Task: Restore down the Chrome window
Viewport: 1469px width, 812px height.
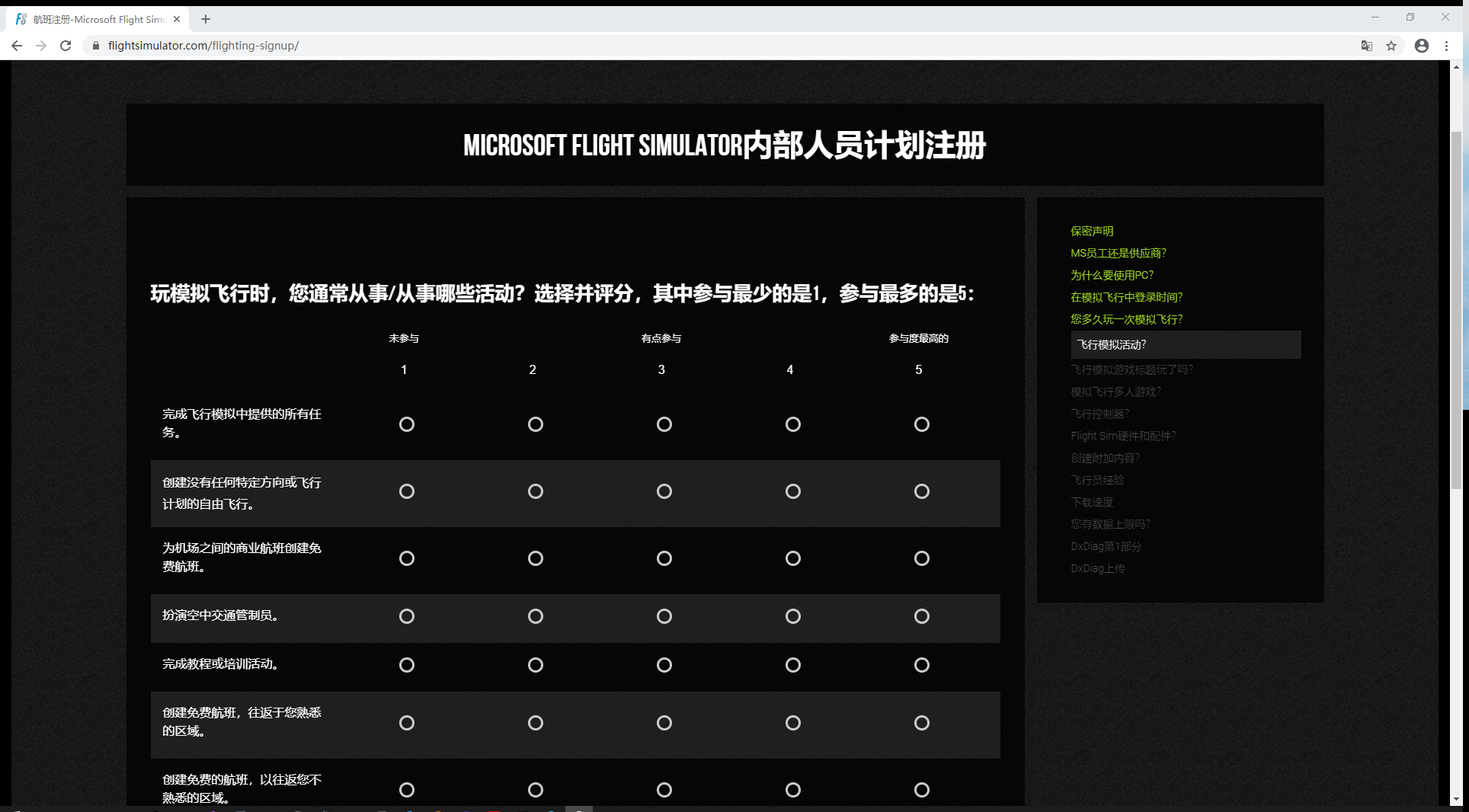Action: click(x=1410, y=18)
